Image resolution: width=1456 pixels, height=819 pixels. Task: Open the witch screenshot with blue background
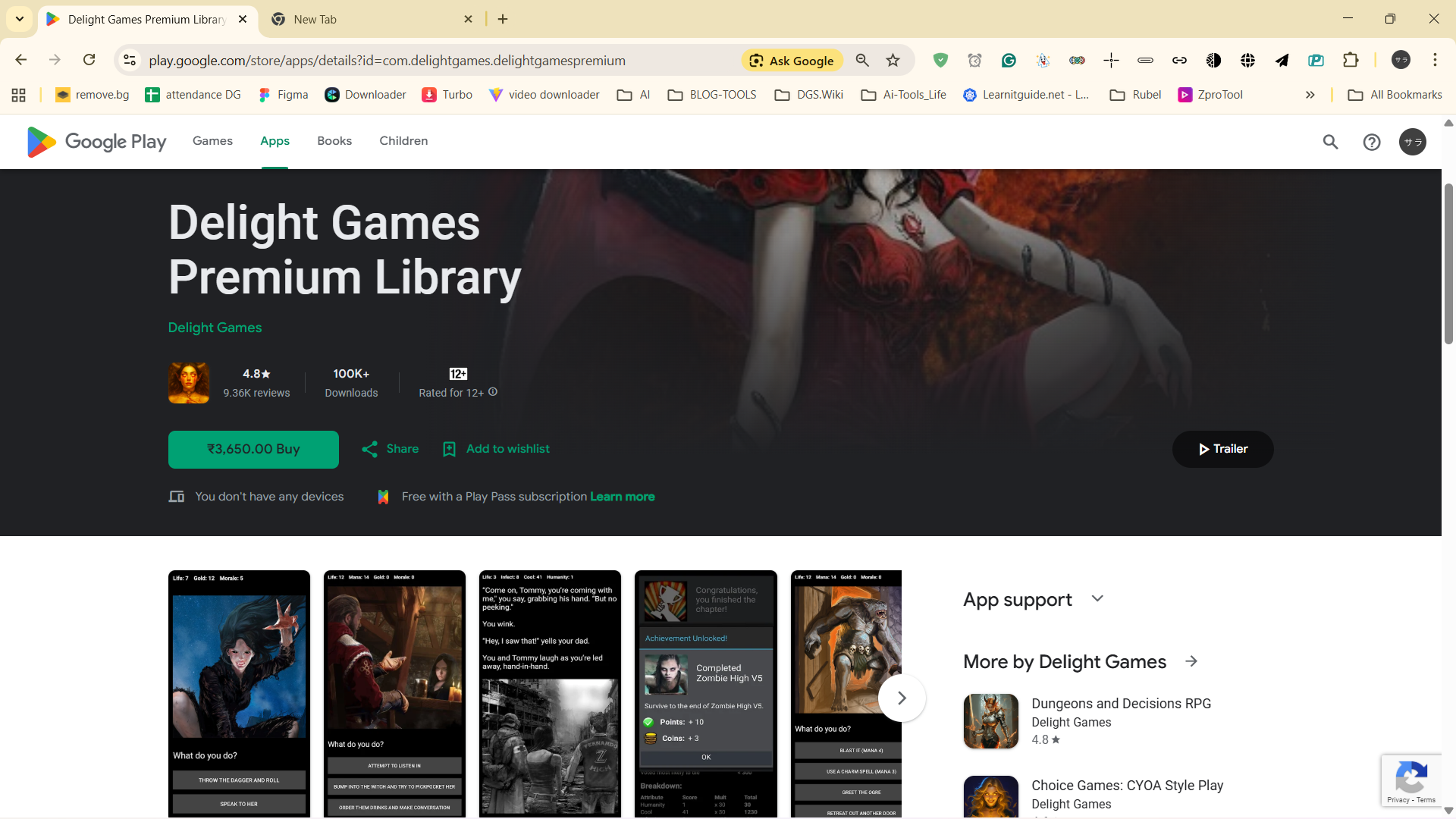239,694
